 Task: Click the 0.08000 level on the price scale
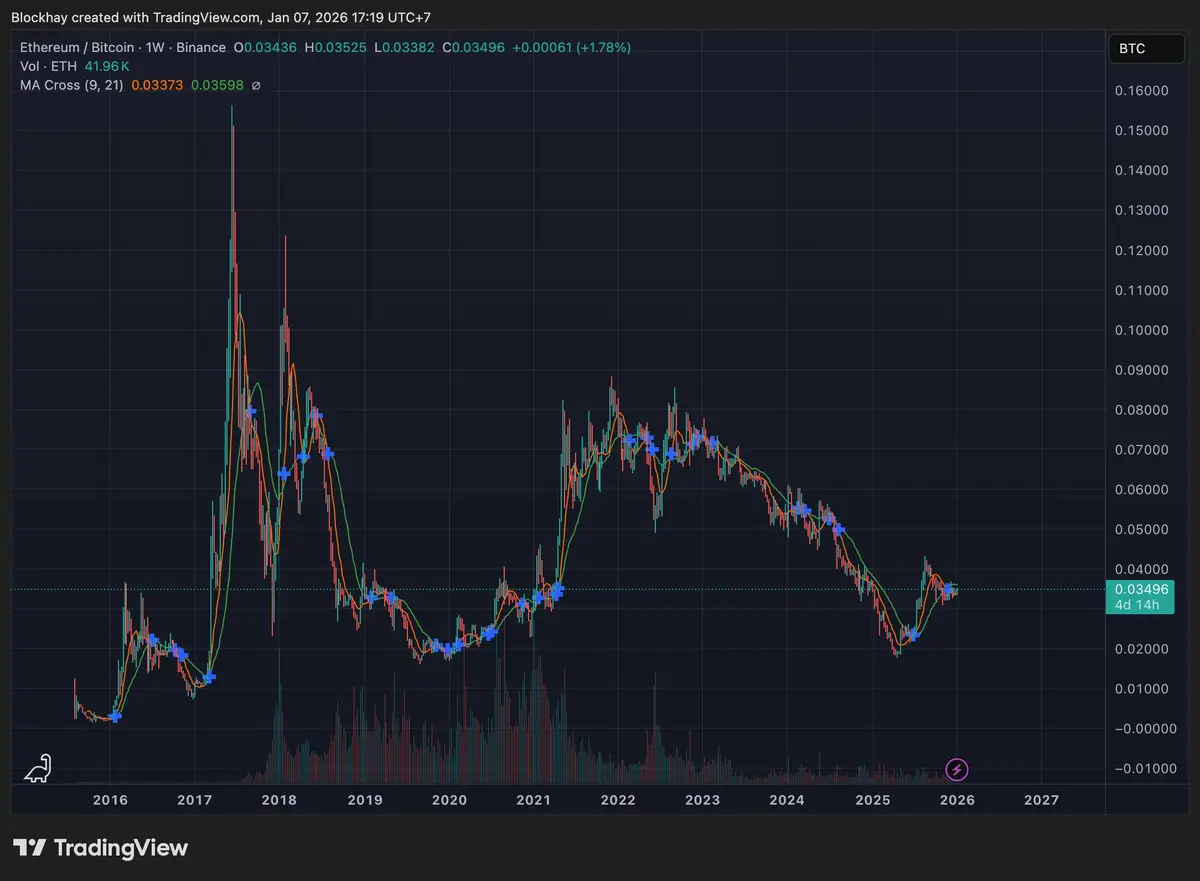point(1144,410)
